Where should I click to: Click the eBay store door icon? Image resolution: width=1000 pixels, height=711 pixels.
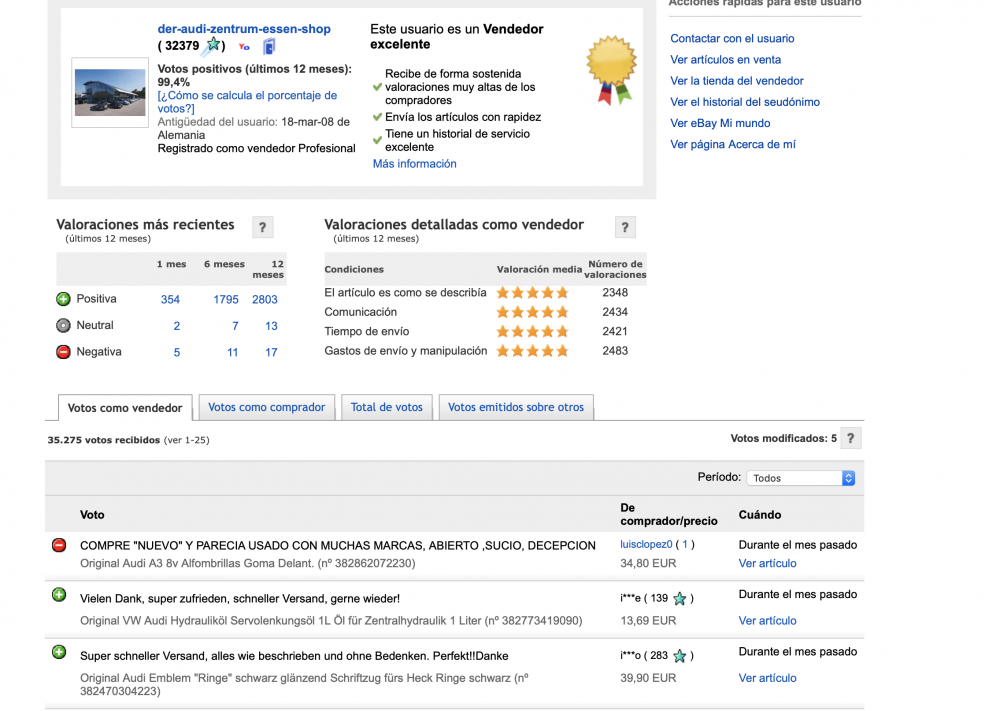[269, 46]
